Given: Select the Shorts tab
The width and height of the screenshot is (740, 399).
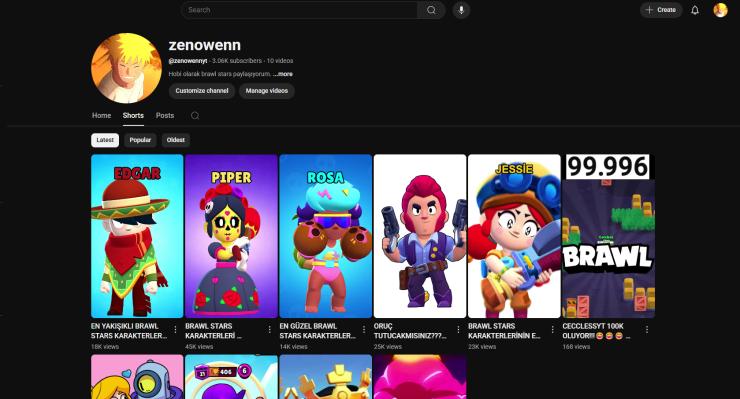Looking at the screenshot, I should pos(133,115).
